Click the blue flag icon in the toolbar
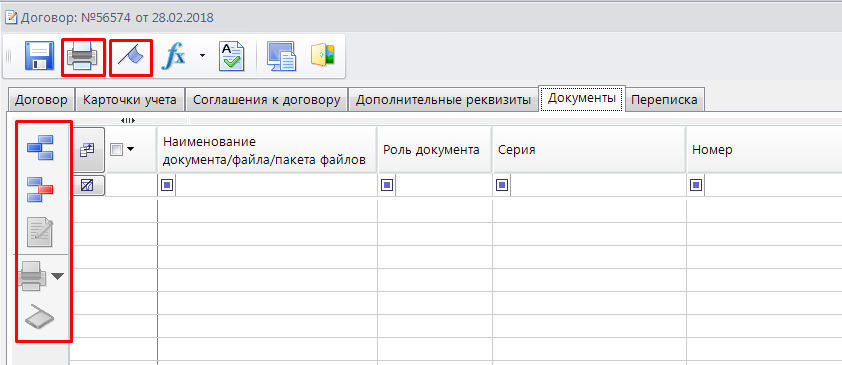This screenshot has width=842, height=365. [130, 56]
